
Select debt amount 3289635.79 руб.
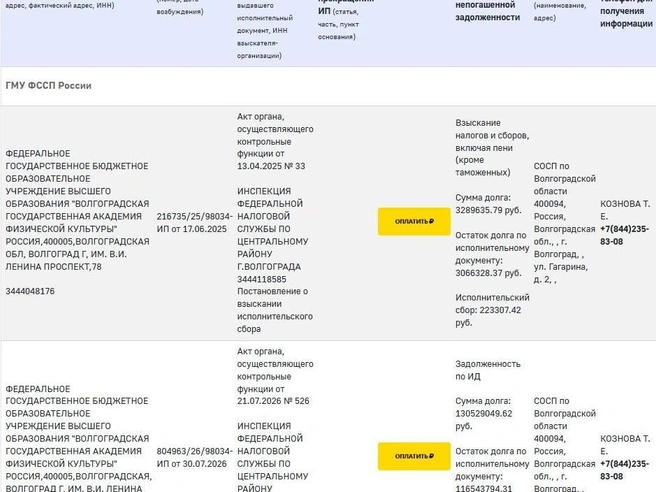tap(489, 210)
